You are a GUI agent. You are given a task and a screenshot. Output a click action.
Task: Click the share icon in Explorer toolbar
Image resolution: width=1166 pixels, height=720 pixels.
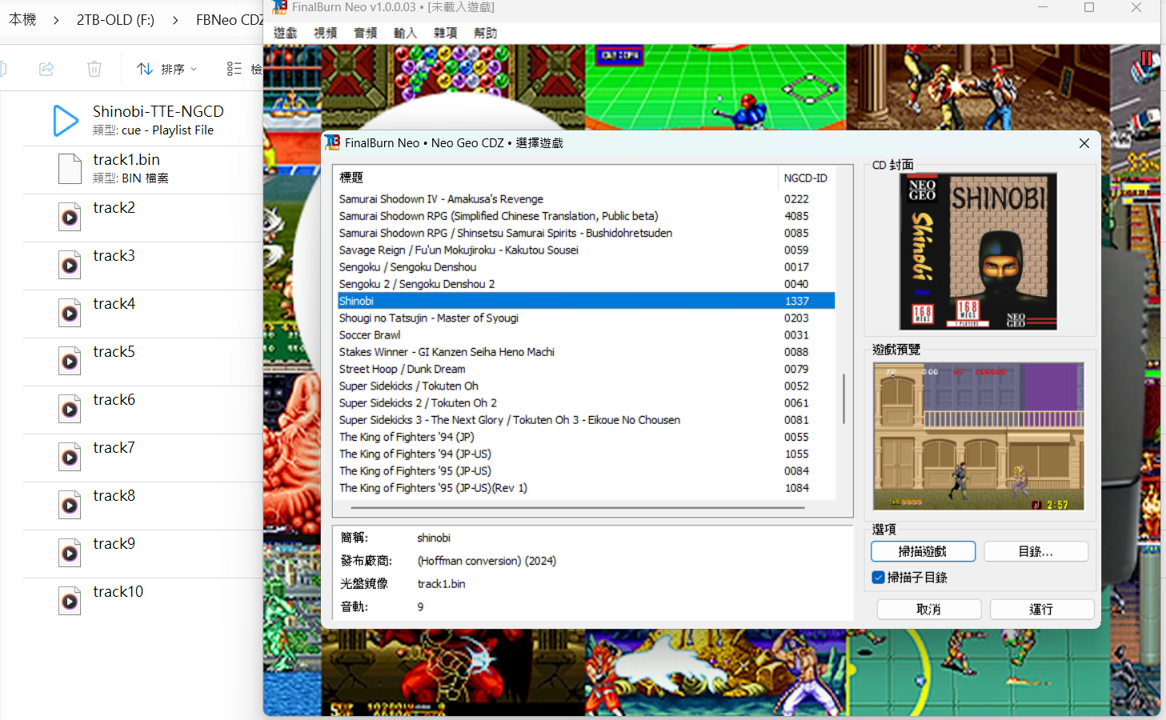coord(46,68)
